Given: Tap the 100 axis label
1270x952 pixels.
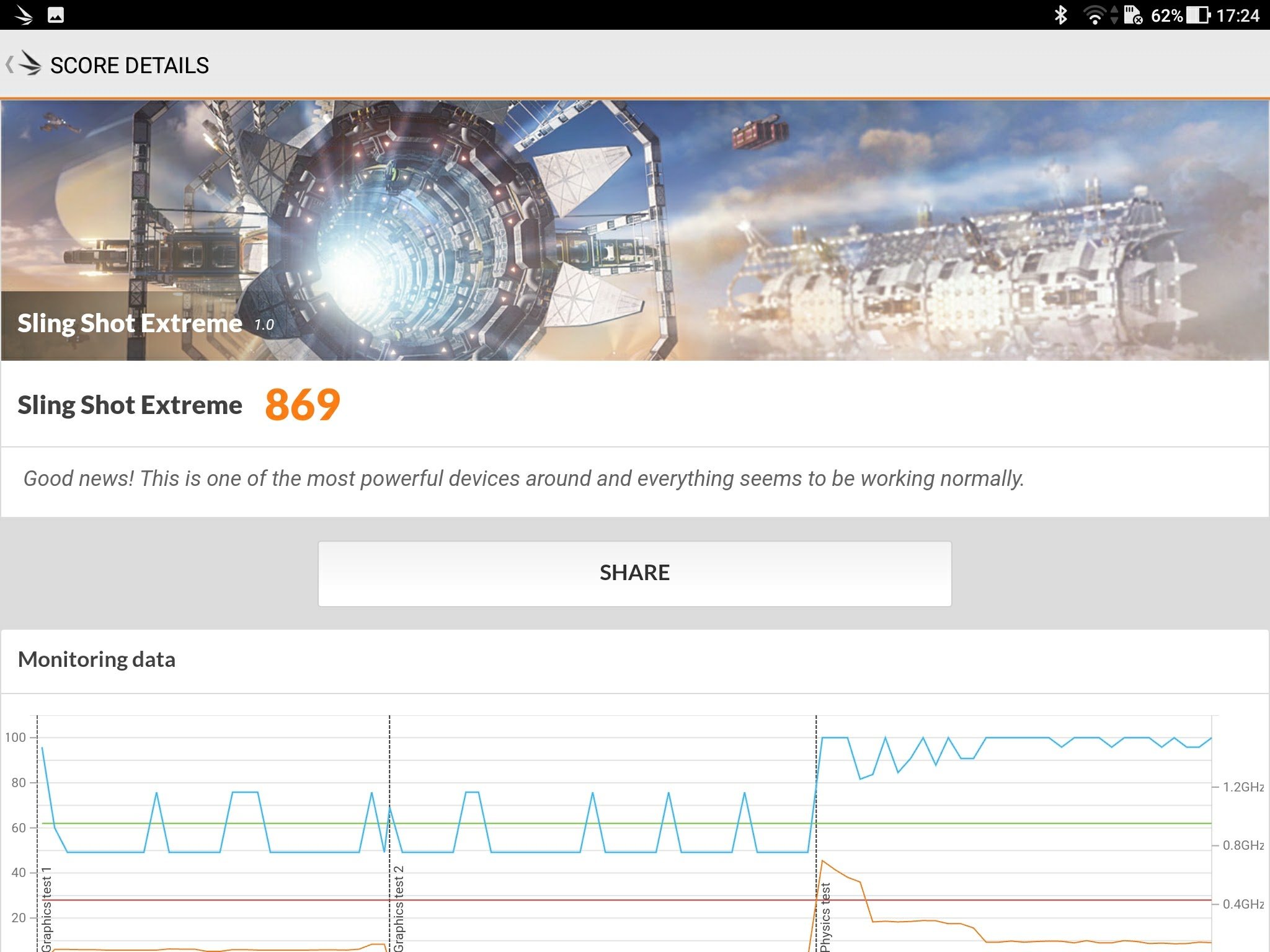Looking at the screenshot, I should [16, 738].
